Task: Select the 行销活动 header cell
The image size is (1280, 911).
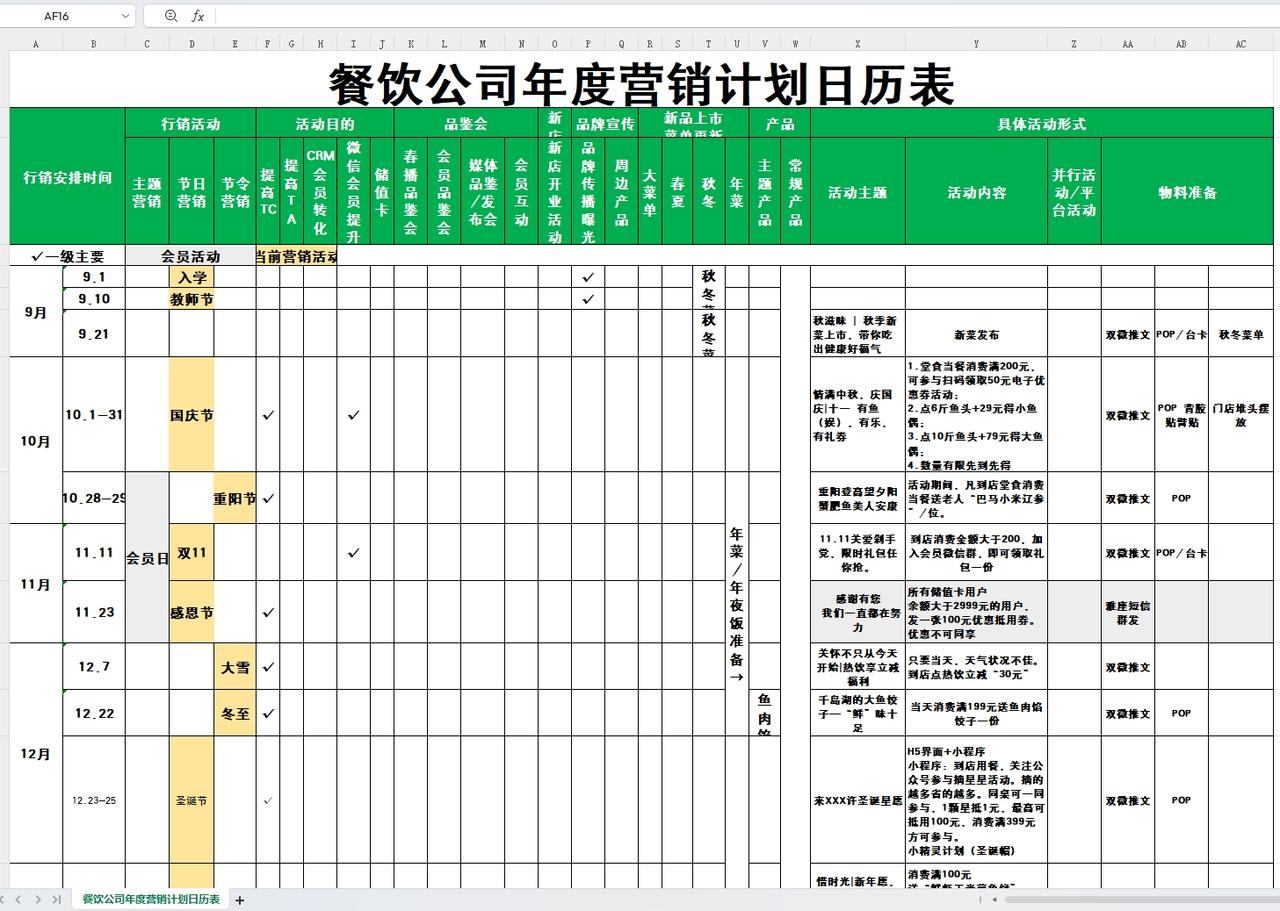Action: pyautogui.click(x=190, y=123)
